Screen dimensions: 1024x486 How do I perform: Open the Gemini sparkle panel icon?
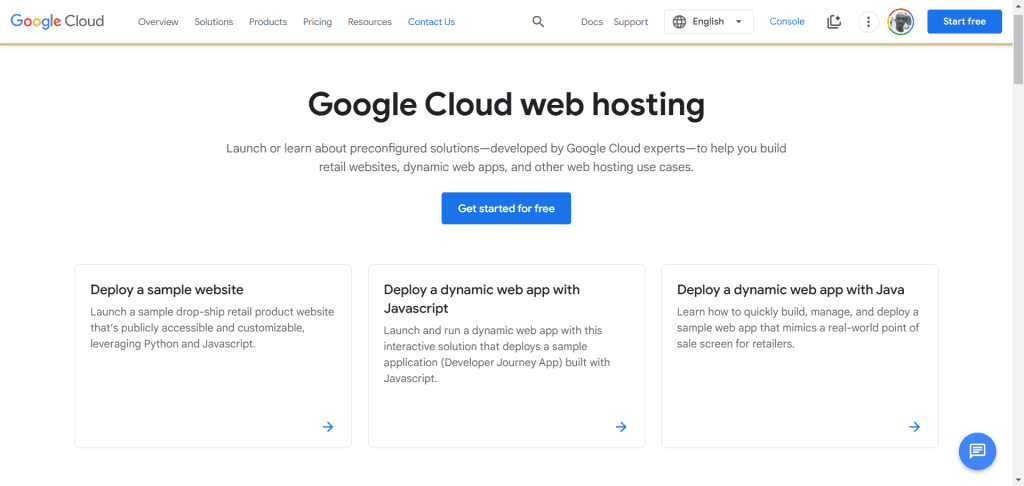tap(834, 22)
